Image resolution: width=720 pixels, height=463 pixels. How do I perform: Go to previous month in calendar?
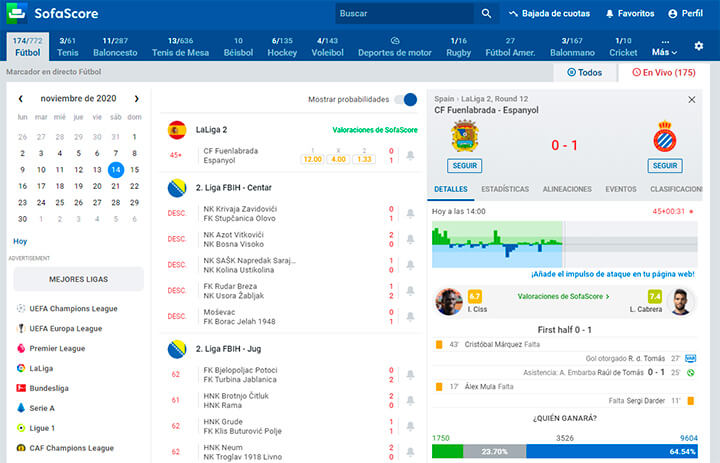21,99
